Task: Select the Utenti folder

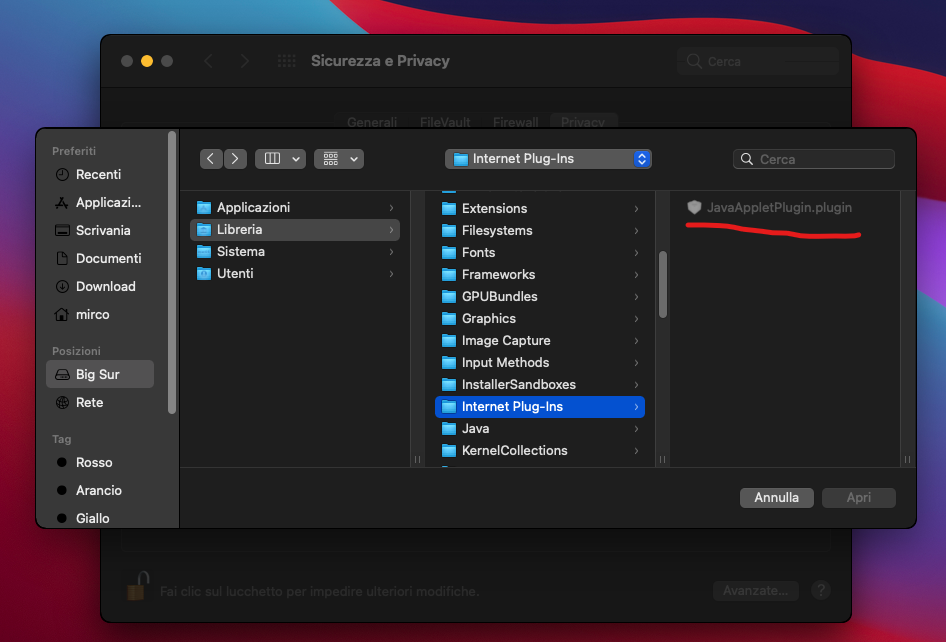Action: click(x=295, y=273)
